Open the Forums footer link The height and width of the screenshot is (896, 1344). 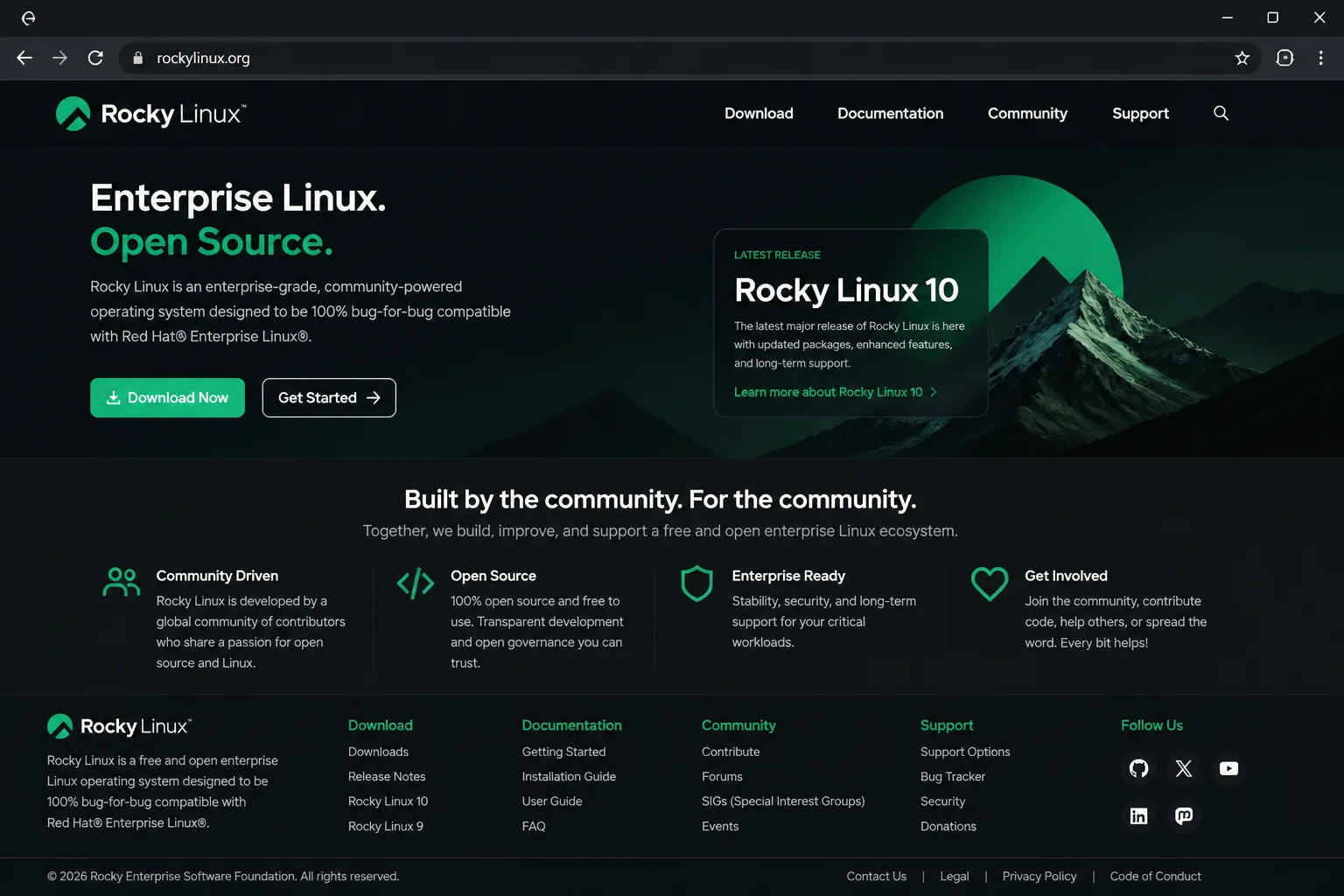point(722,776)
